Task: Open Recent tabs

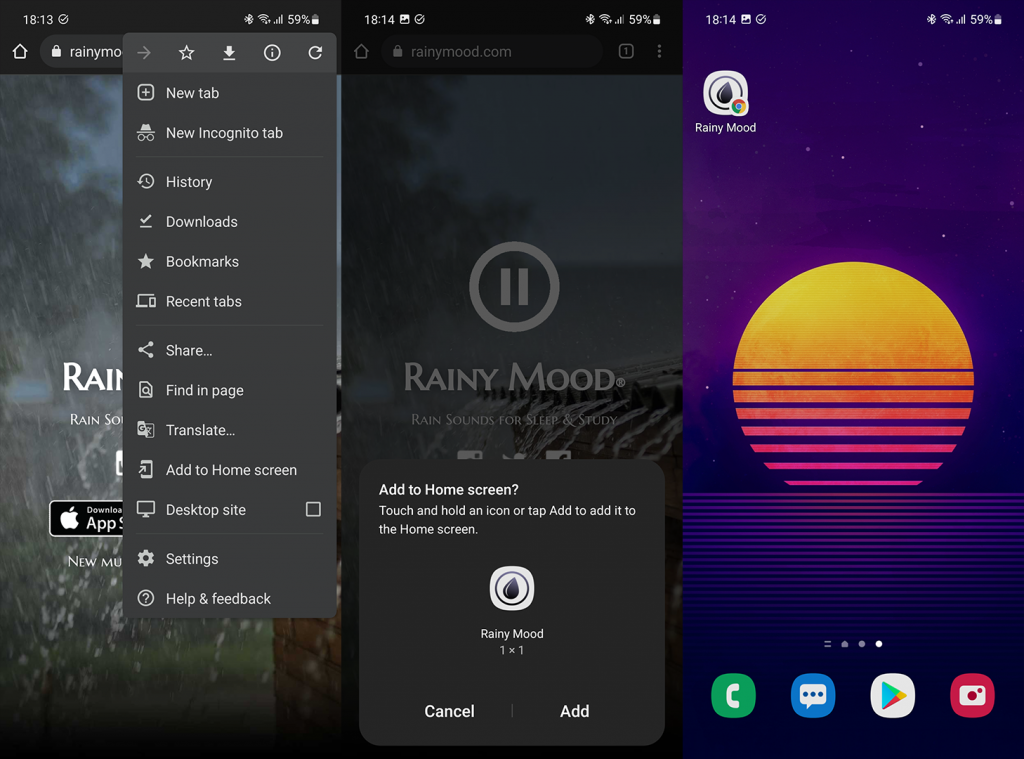Action: coord(229,301)
